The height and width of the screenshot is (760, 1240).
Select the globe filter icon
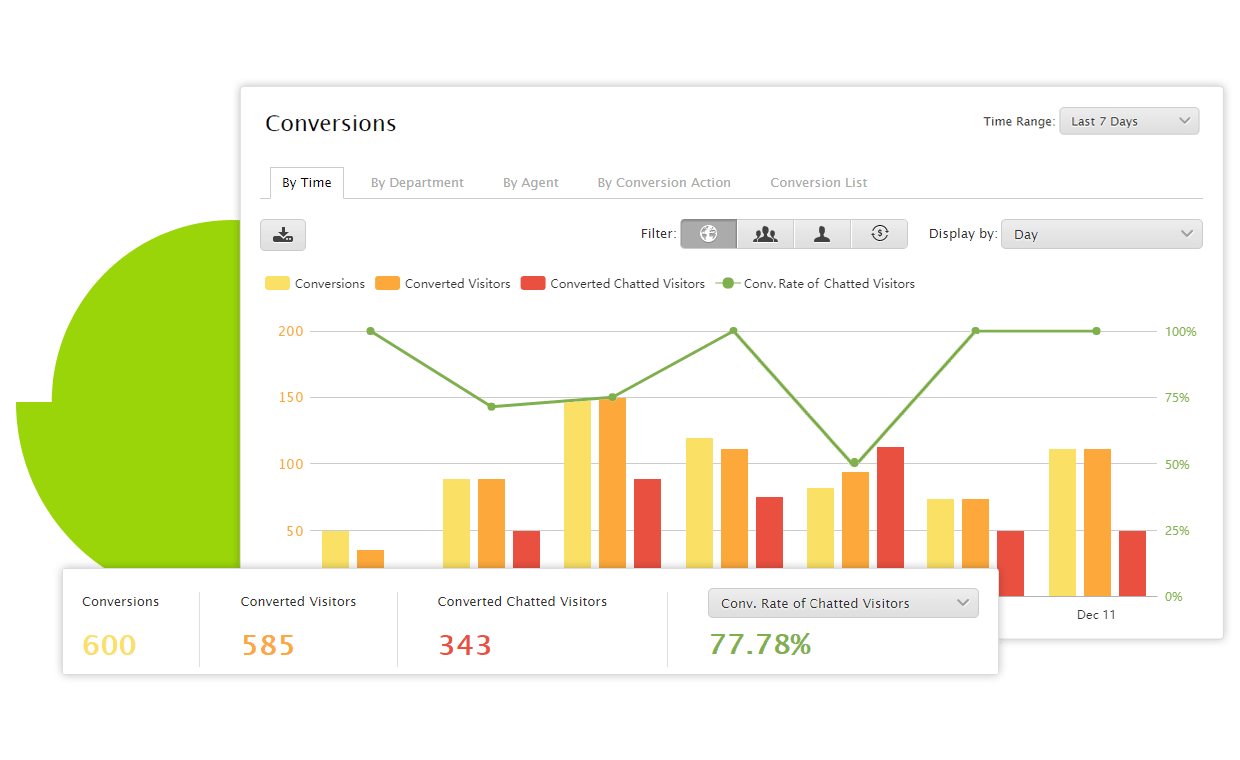[x=708, y=234]
